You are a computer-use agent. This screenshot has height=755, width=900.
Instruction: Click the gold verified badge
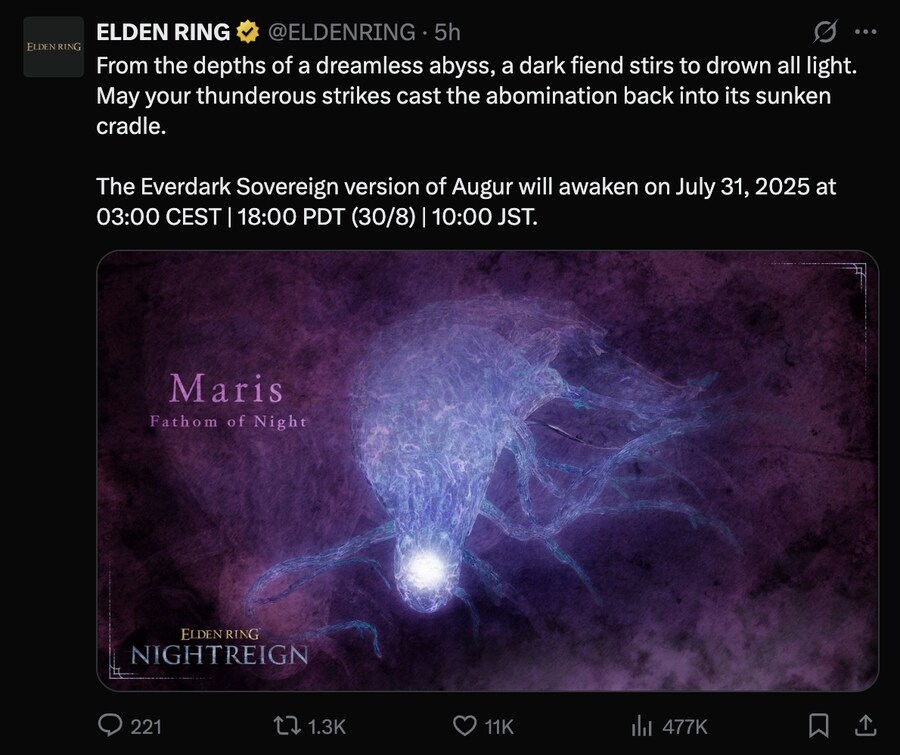[x=248, y=33]
